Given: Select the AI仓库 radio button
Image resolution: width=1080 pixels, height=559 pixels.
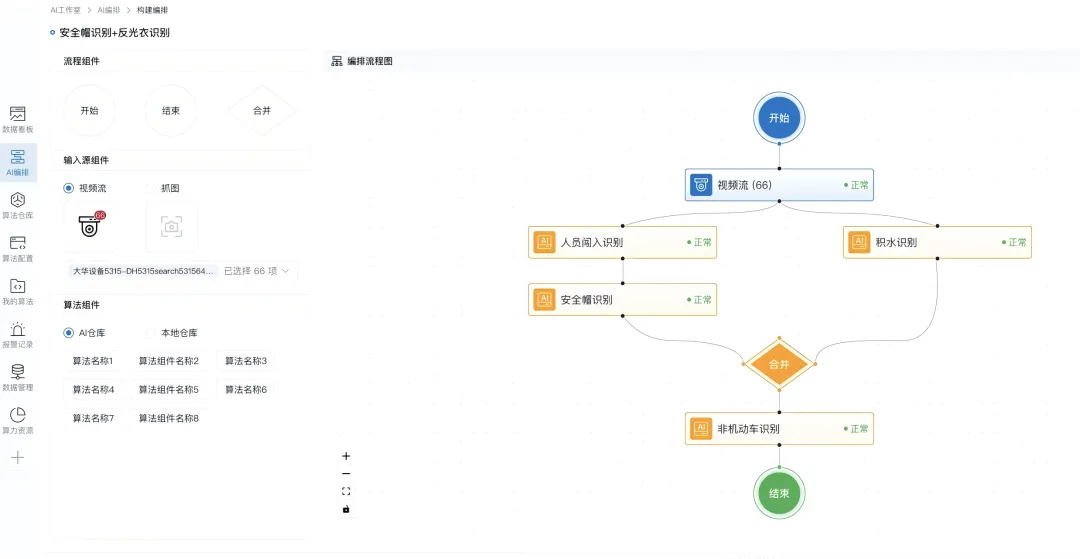Looking at the screenshot, I should coord(68,333).
